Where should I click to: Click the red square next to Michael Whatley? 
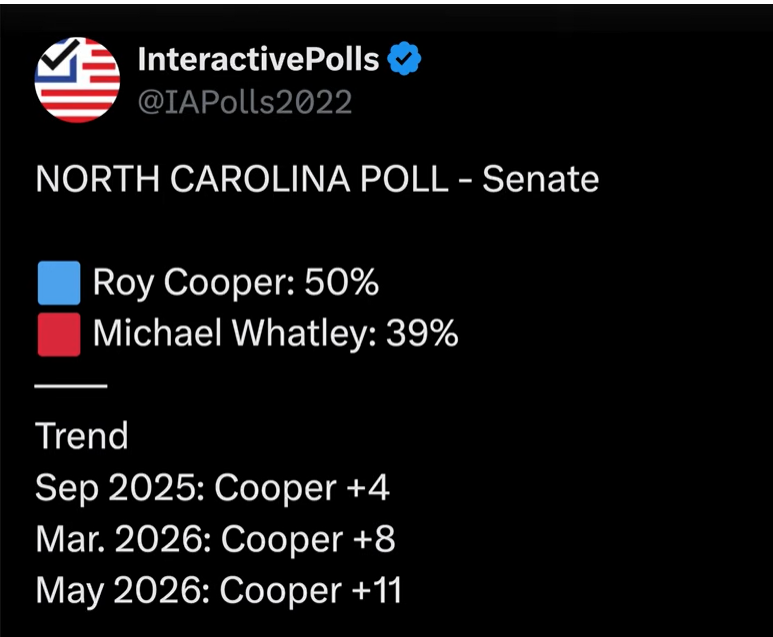(x=59, y=334)
